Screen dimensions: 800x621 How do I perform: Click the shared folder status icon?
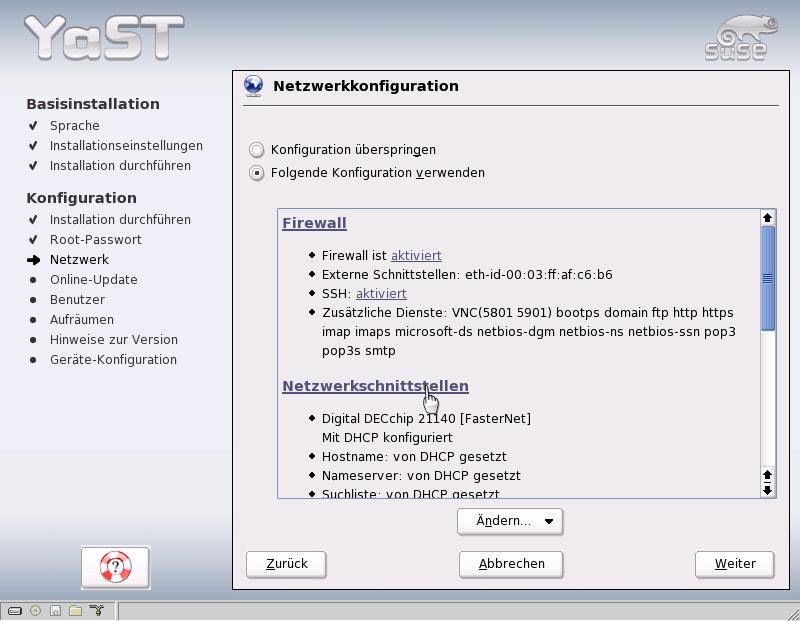coord(76,610)
